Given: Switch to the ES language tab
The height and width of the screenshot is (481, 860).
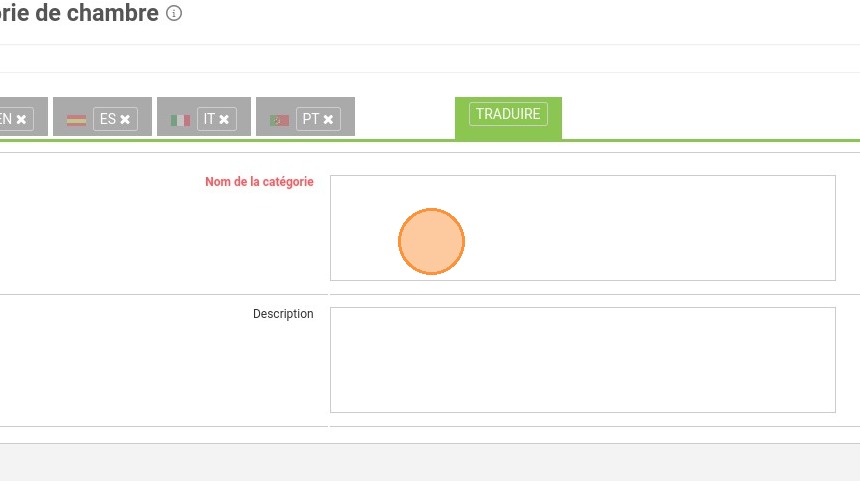Looking at the screenshot, I should pyautogui.click(x=103, y=116).
